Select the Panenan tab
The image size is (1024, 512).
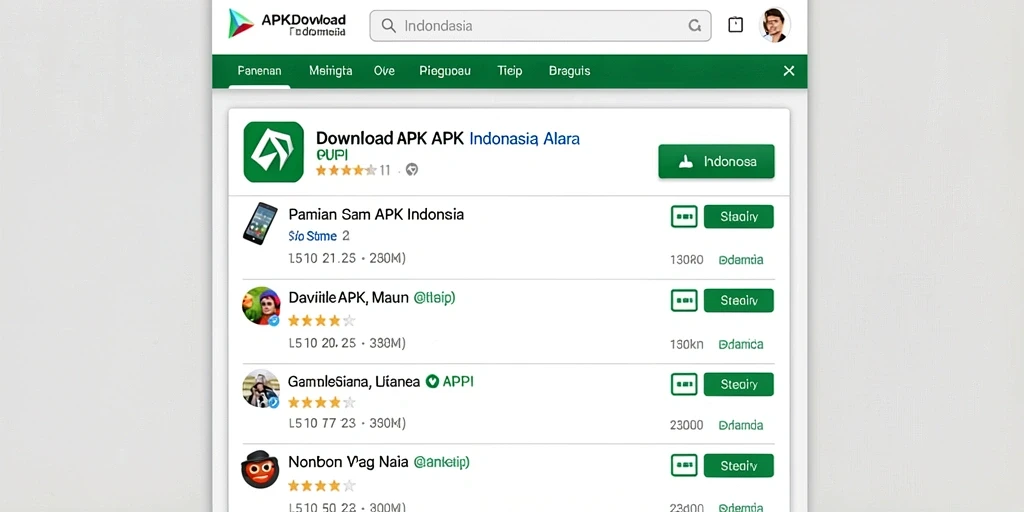point(259,71)
